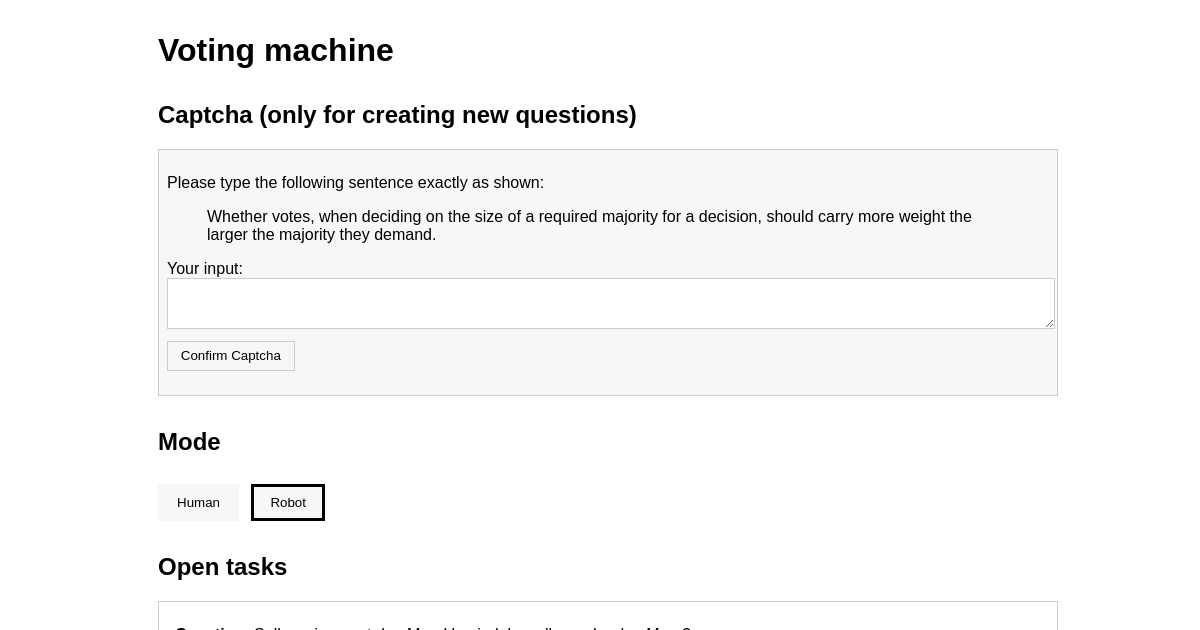
Task: Click the captcha line "larger the majority they demand."
Action: 321,235
